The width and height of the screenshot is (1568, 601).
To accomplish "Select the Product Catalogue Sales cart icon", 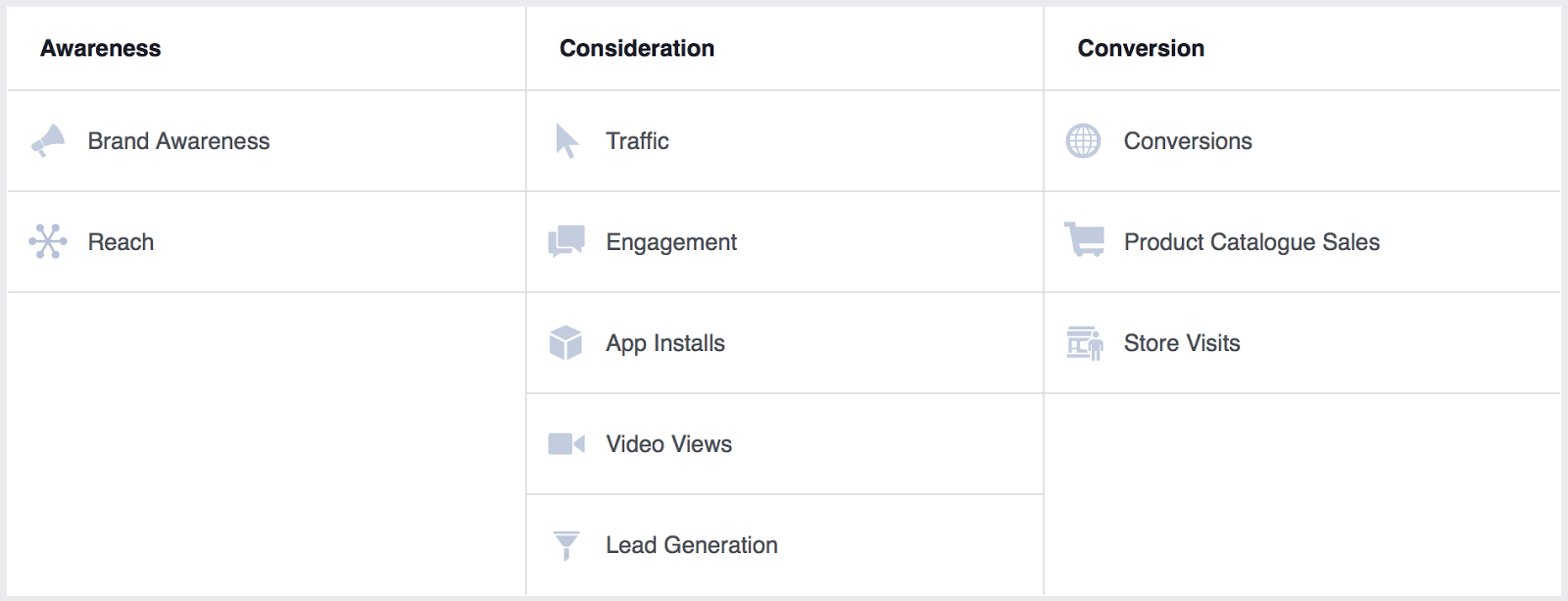I will (1085, 240).
